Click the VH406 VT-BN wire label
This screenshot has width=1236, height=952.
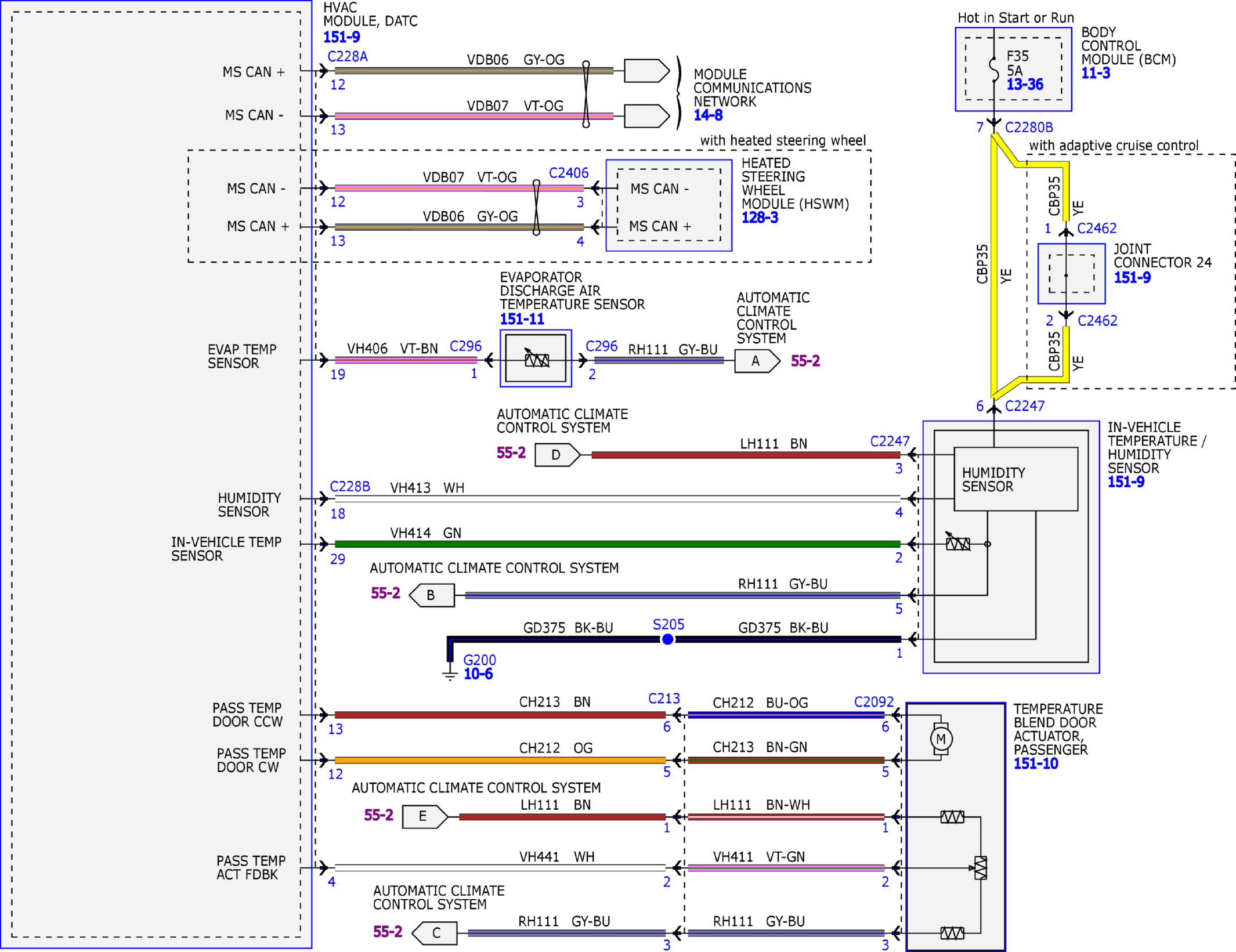click(x=392, y=349)
